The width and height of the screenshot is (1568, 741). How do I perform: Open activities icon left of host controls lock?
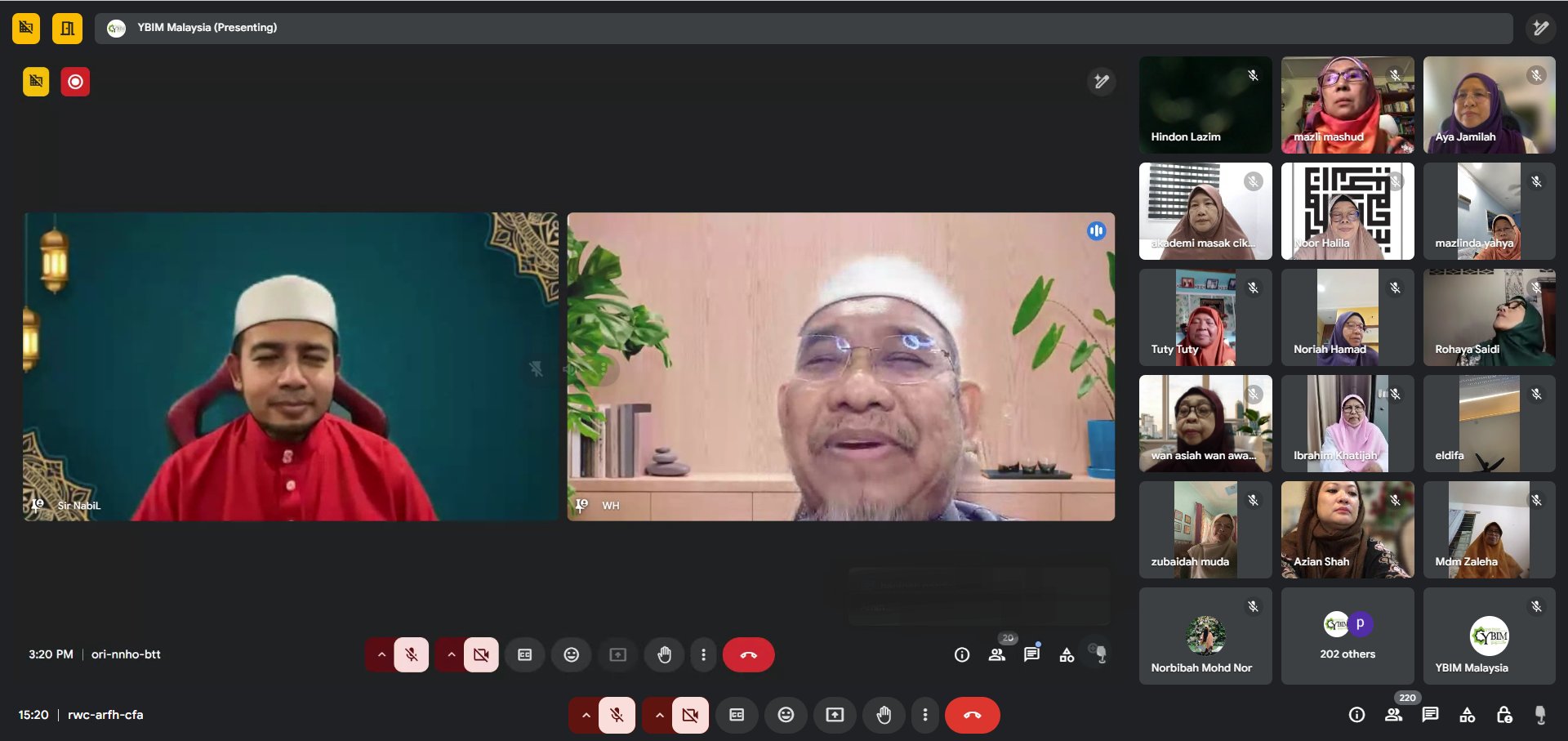(x=1467, y=715)
